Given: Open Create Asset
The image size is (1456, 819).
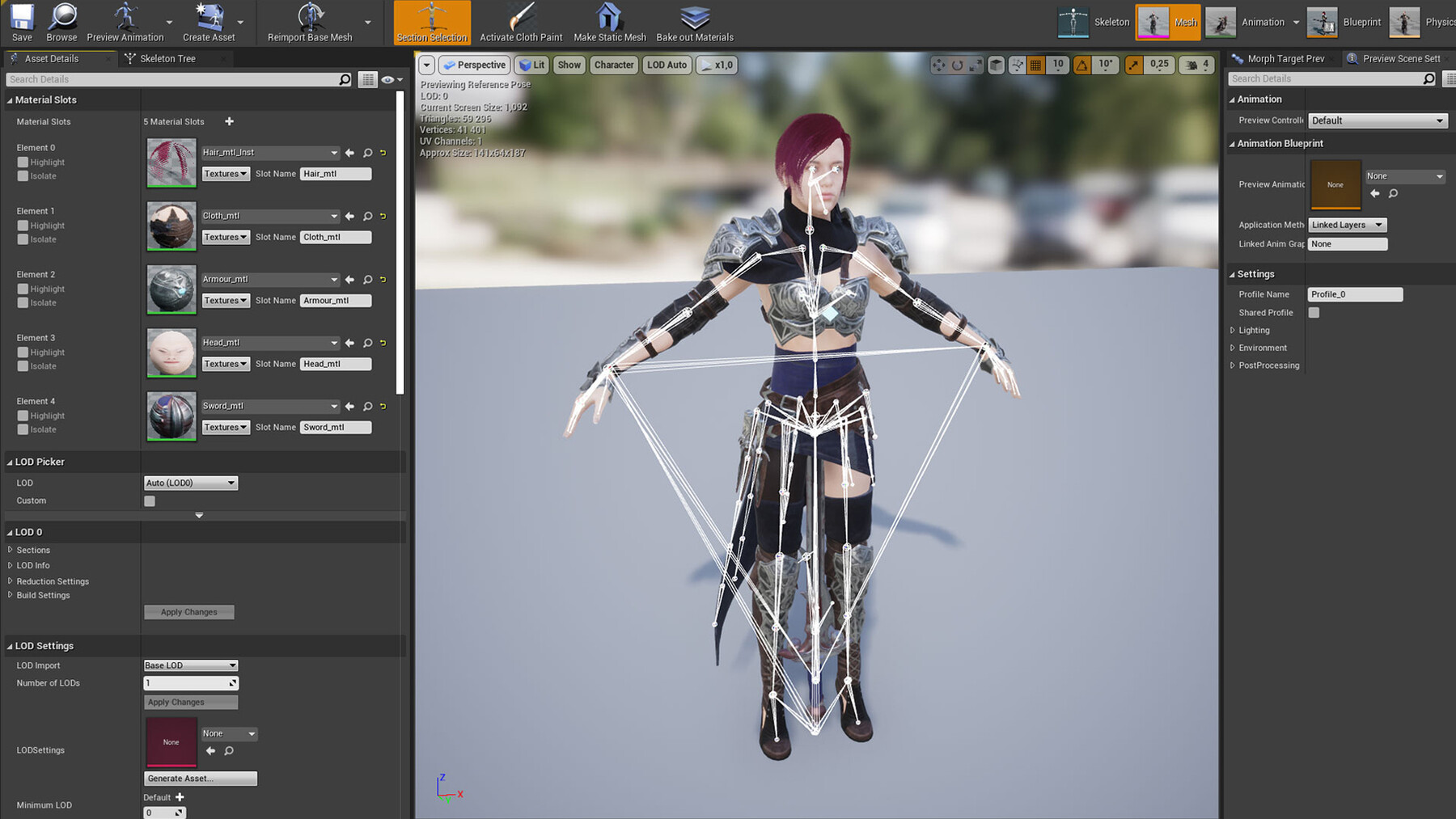Looking at the screenshot, I should [209, 22].
